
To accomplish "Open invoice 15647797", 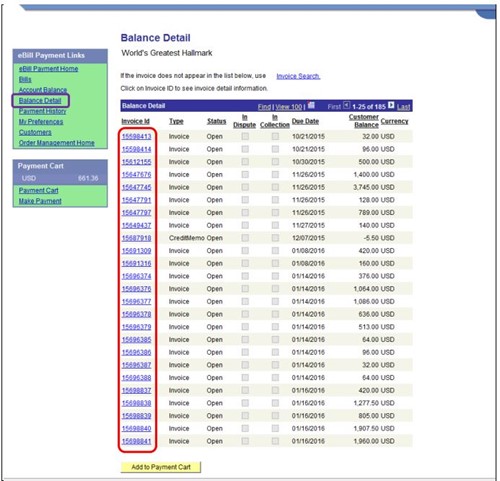I will pos(136,212).
